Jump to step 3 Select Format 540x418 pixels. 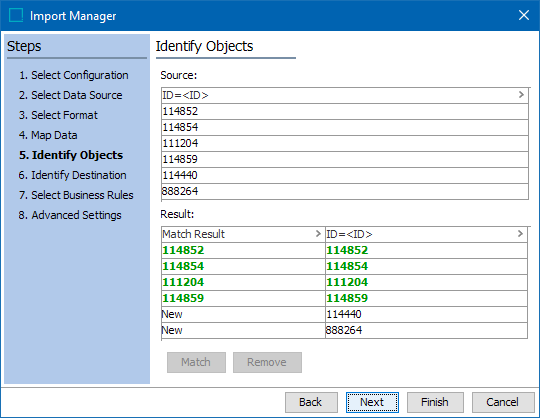tap(58, 115)
